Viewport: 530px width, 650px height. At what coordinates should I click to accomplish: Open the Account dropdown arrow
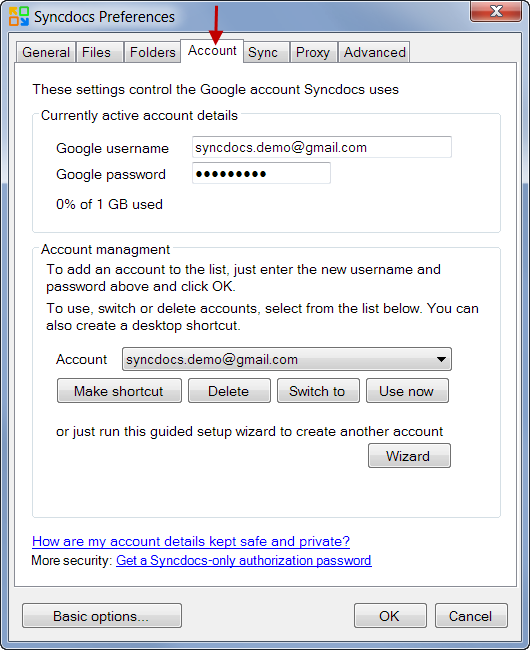441,359
